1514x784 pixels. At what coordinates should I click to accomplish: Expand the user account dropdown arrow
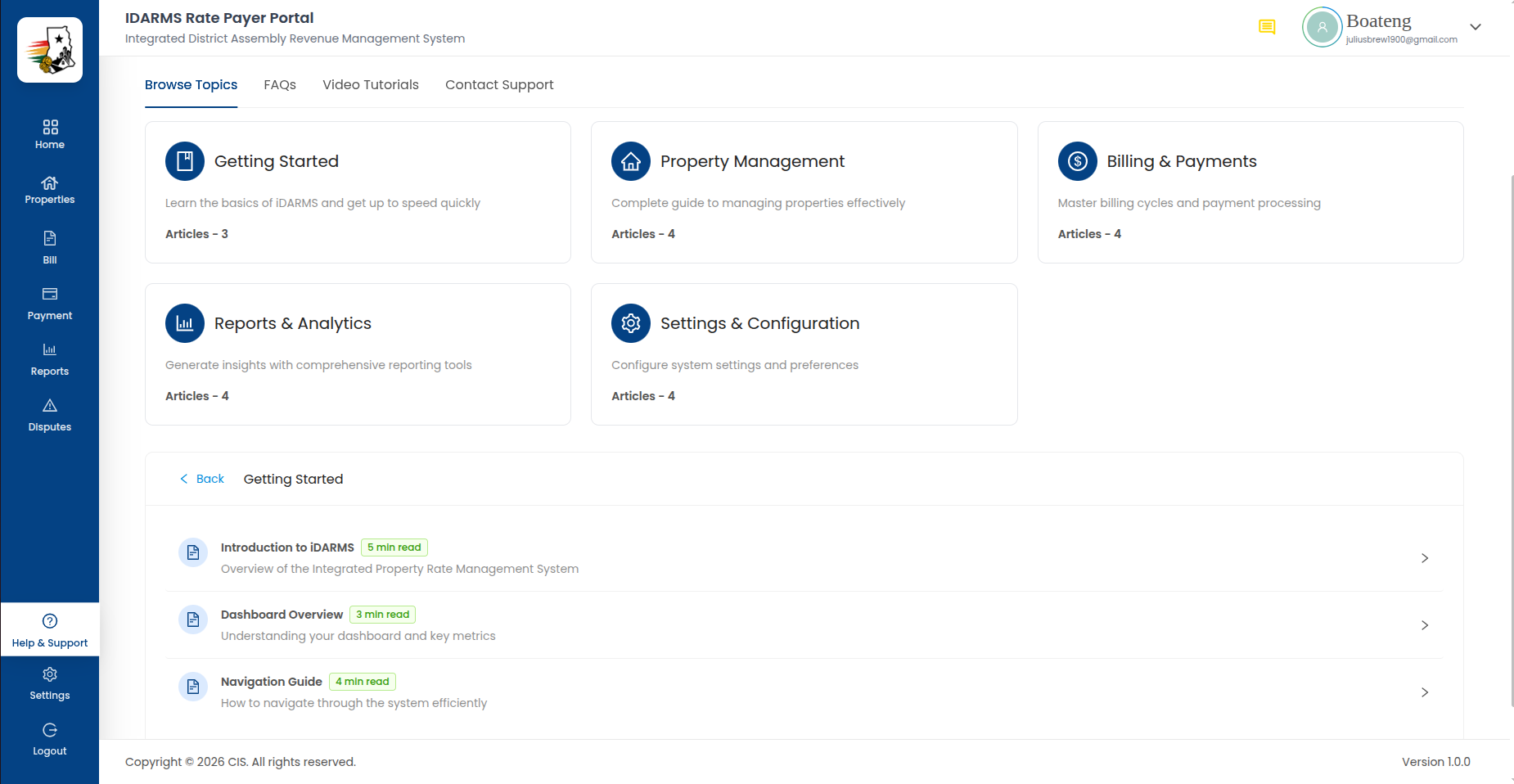[x=1476, y=27]
